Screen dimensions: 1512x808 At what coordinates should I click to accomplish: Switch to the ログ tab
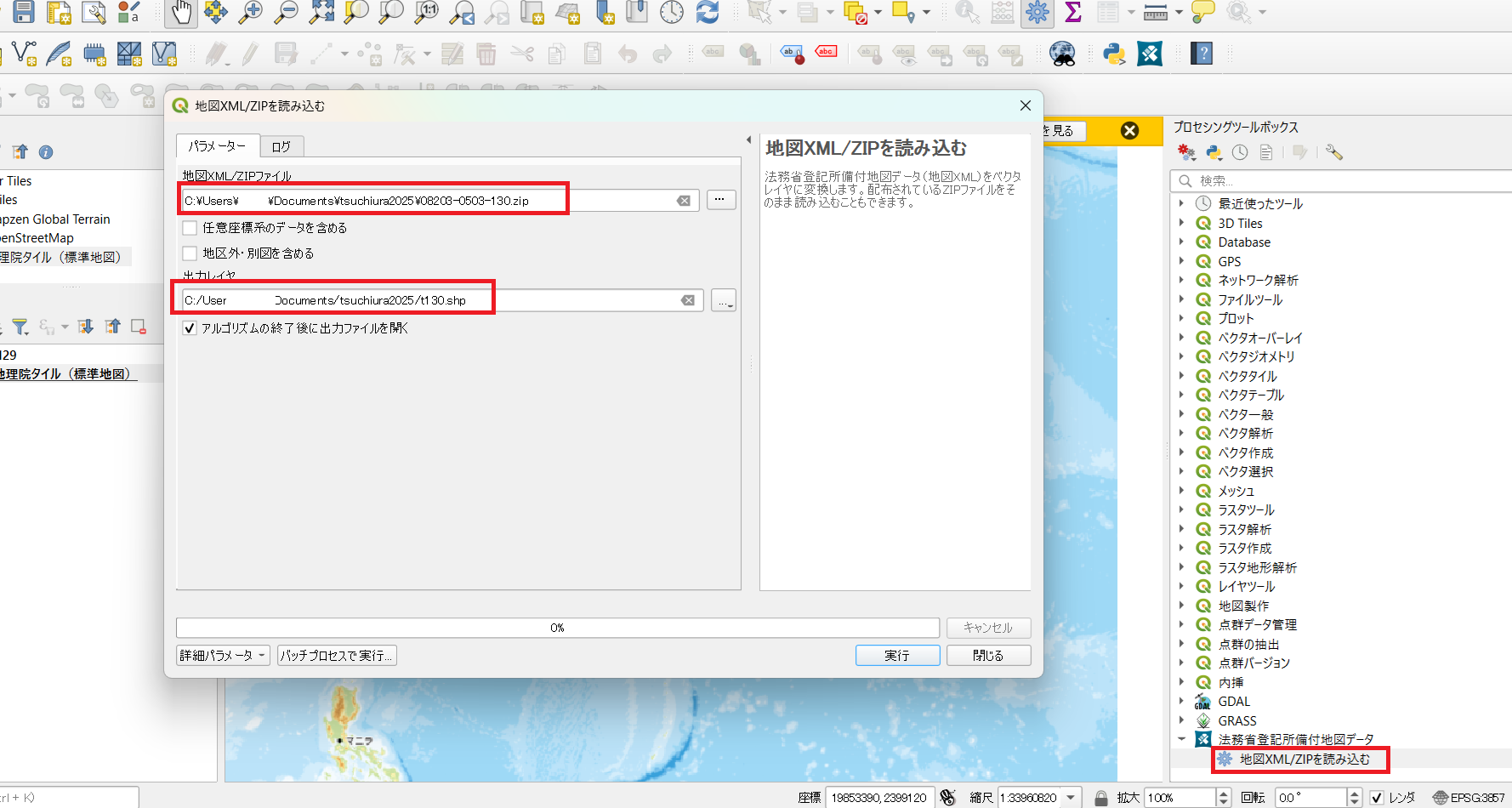281,146
